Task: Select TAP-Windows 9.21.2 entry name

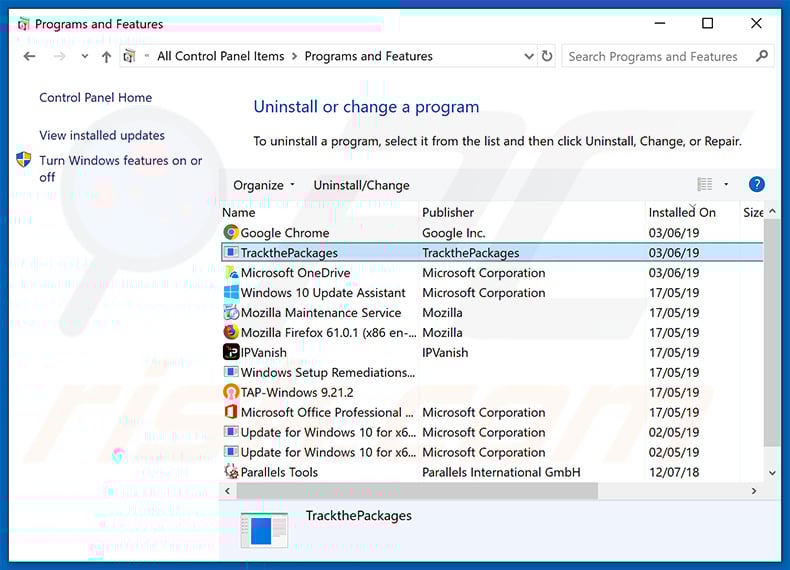Action: click(x=297, y=392)
